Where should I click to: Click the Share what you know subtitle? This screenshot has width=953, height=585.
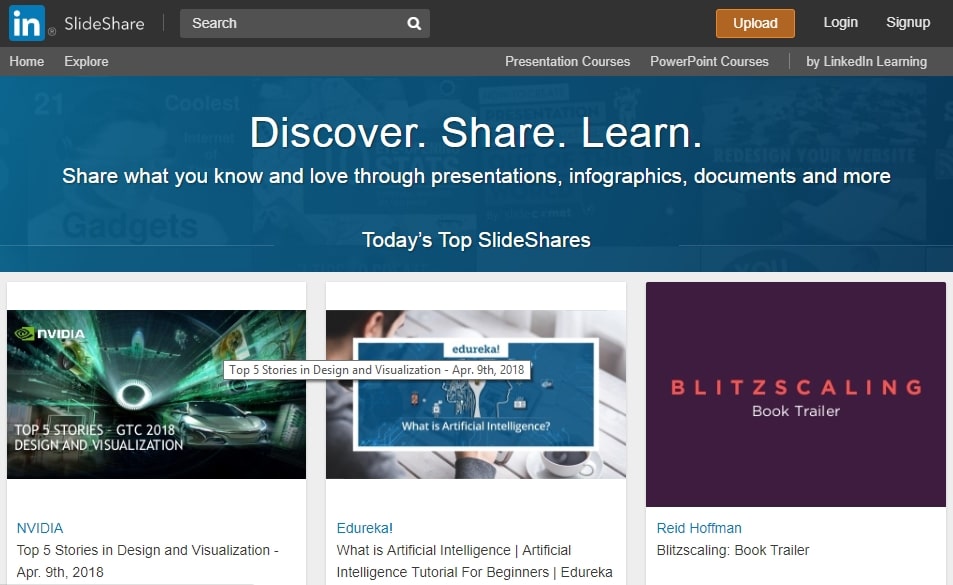point(476,176)
